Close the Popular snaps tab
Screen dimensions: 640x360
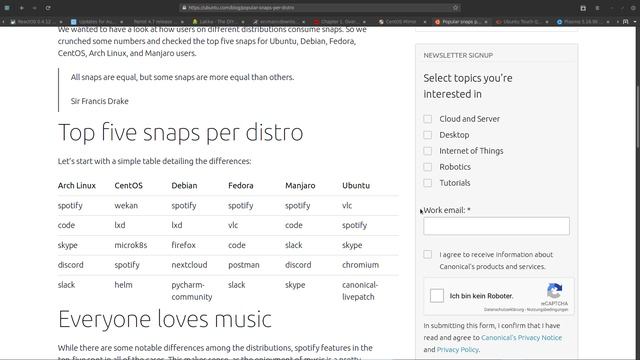tap(486, 22)
